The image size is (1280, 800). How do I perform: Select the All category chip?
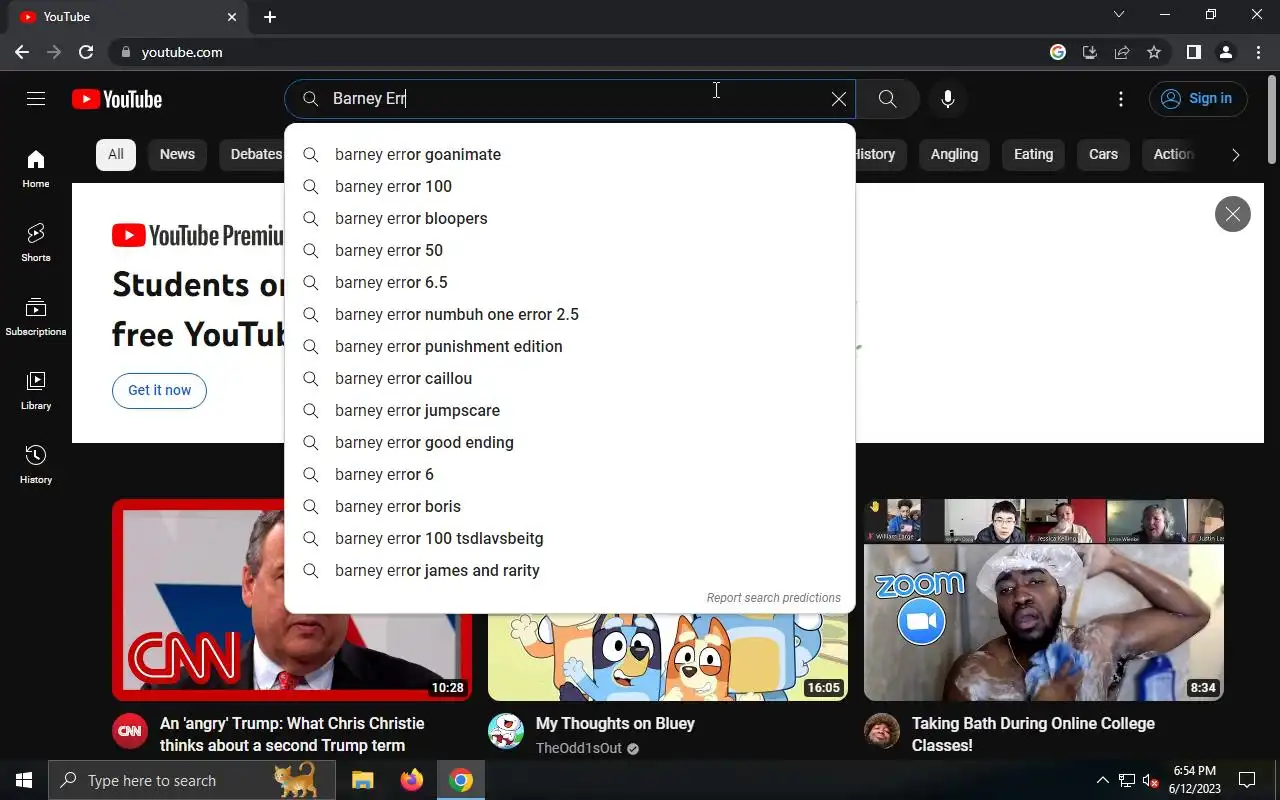[116, 154]
